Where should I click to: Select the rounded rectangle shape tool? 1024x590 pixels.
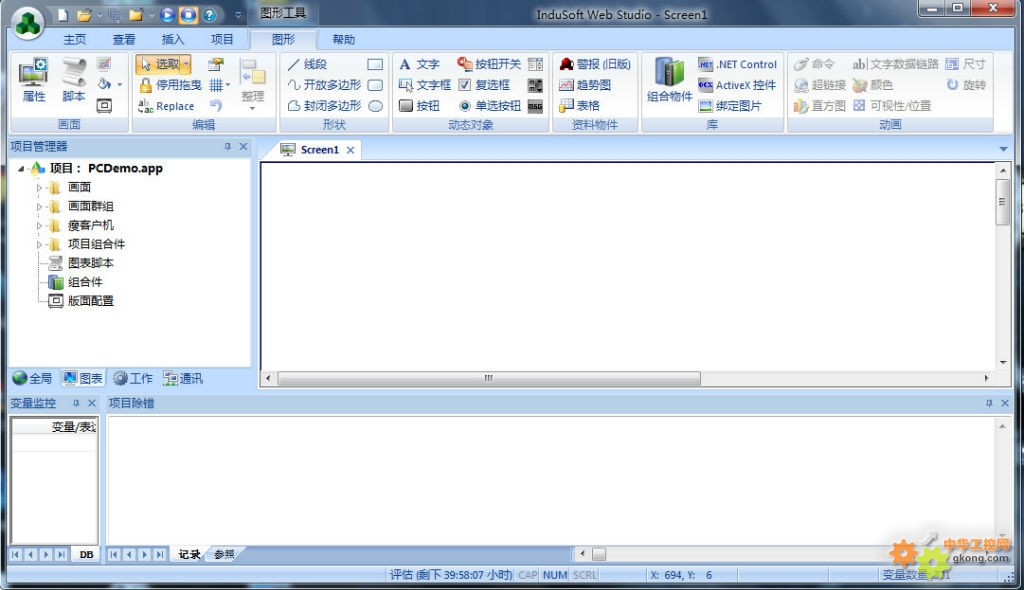[375, 85]
